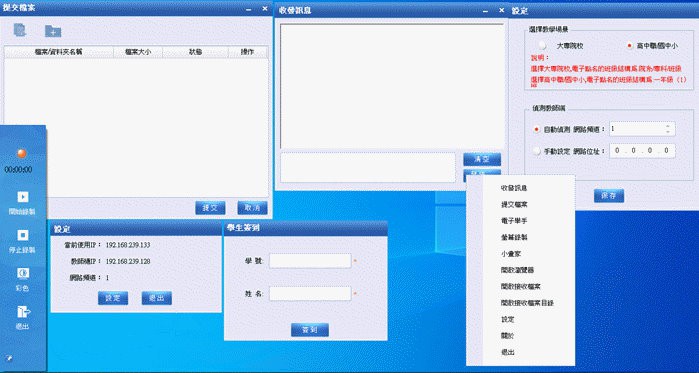Click the 姓名 input field
Viewport: 699px width, 373px height.
pyautogui.click(x=310, y=294)
